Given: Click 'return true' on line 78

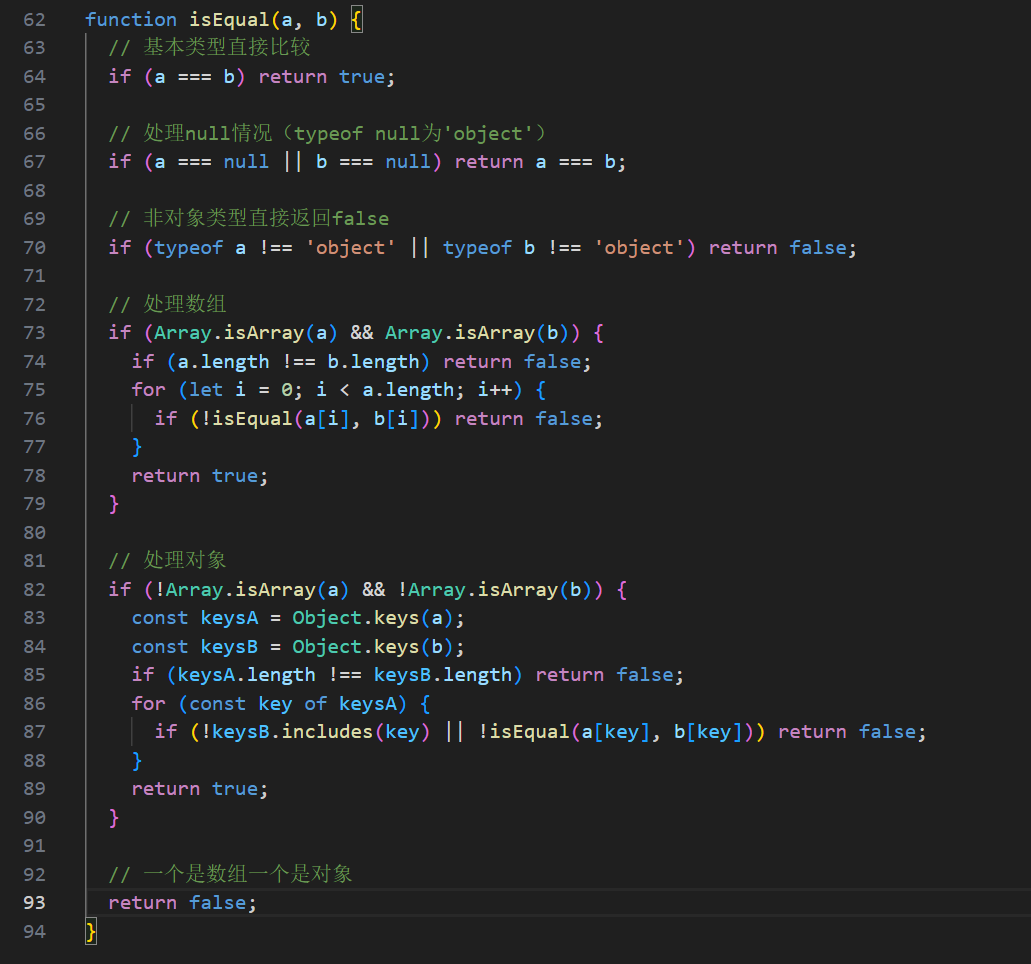Looking at the screenshot, I should point(195,476).
